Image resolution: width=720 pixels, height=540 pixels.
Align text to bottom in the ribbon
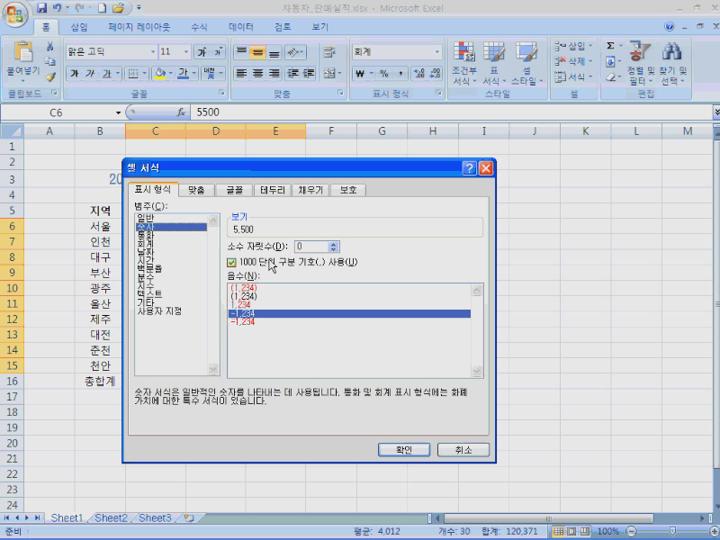coord(274,52)
